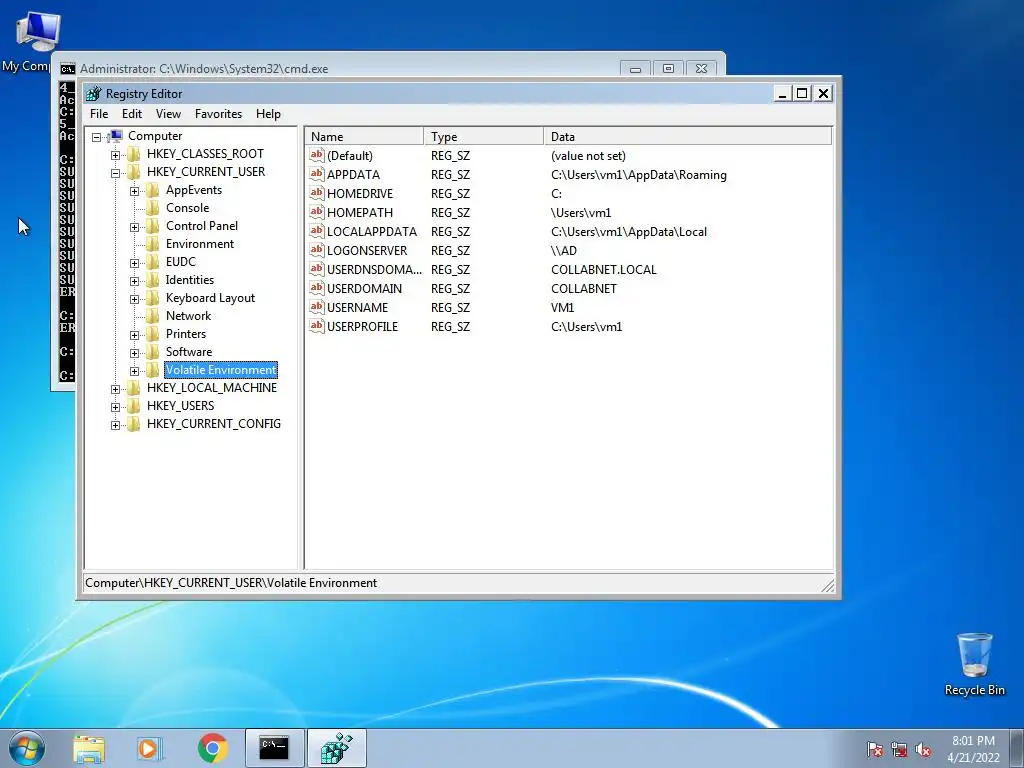Collapse the Computer root node
1024x768 pixels.
(97, 137)
